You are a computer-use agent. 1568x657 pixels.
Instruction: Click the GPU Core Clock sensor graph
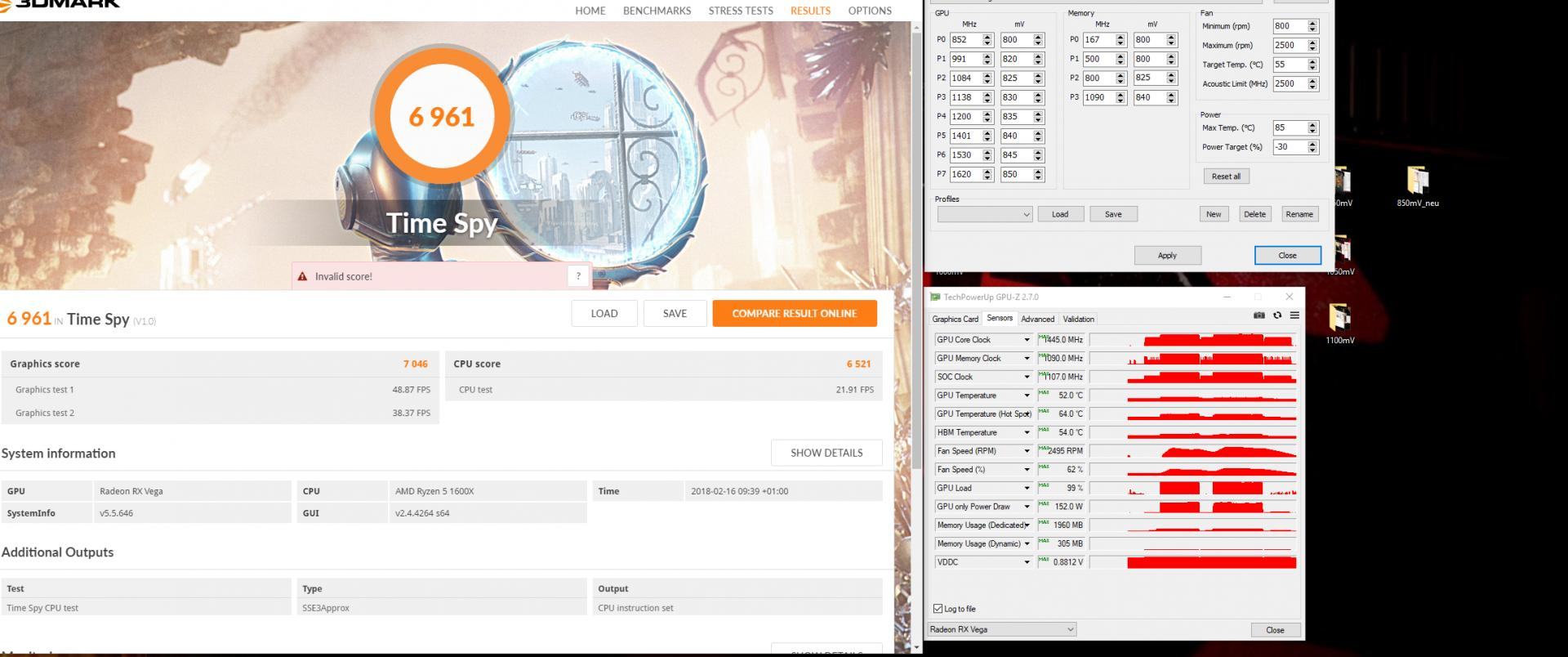tap(1194, 340)
